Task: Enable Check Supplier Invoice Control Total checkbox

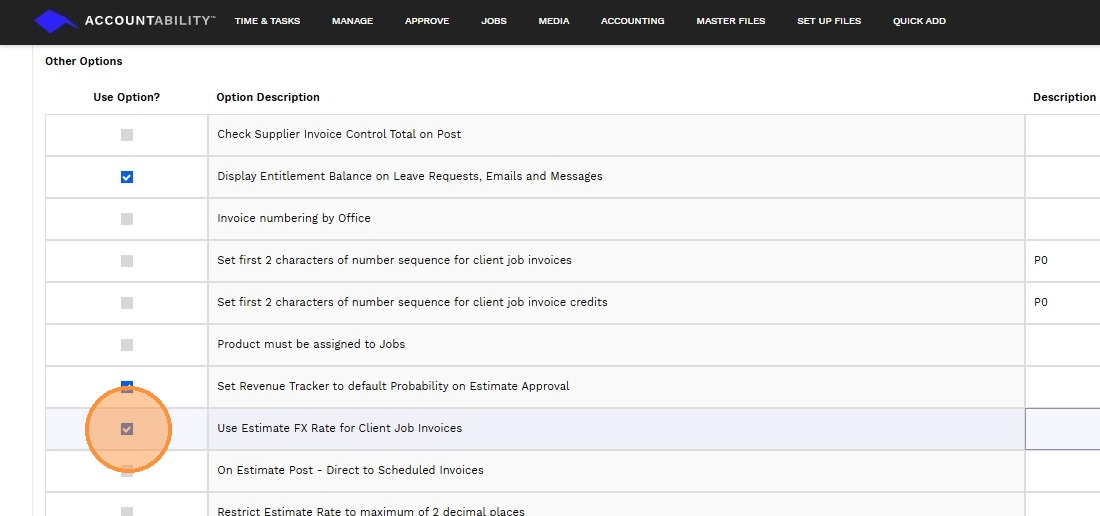Action: 127,135
